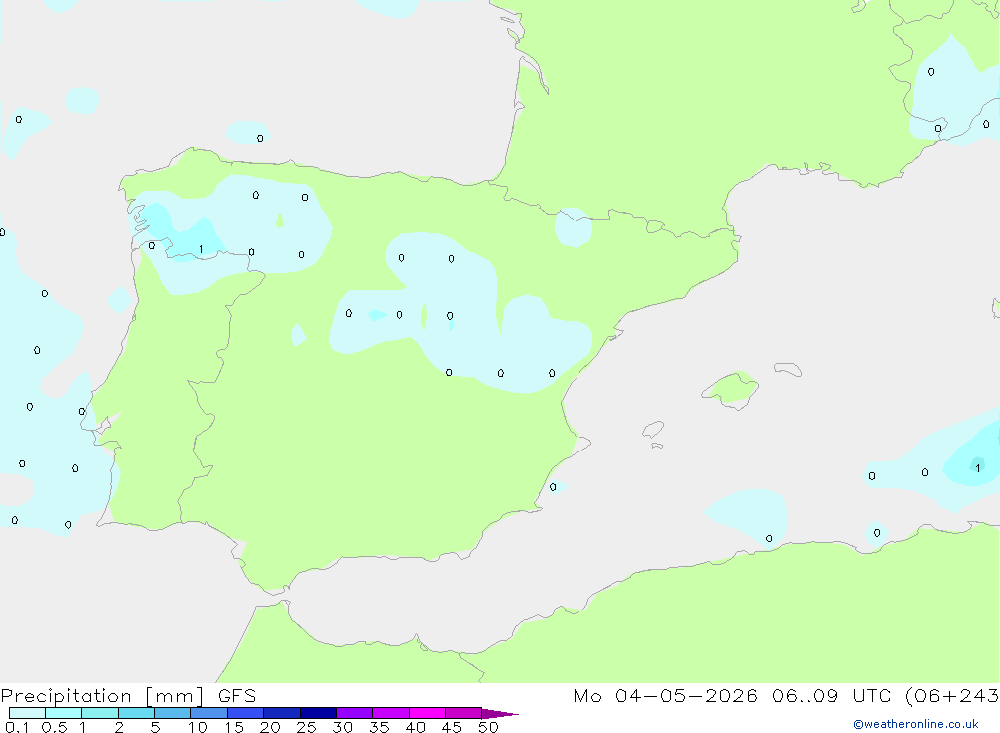The width and height of the screenshot is (1000, 733).
Task: Click the date text 'Mo 04-05-2026'
Action: [665, 696]
